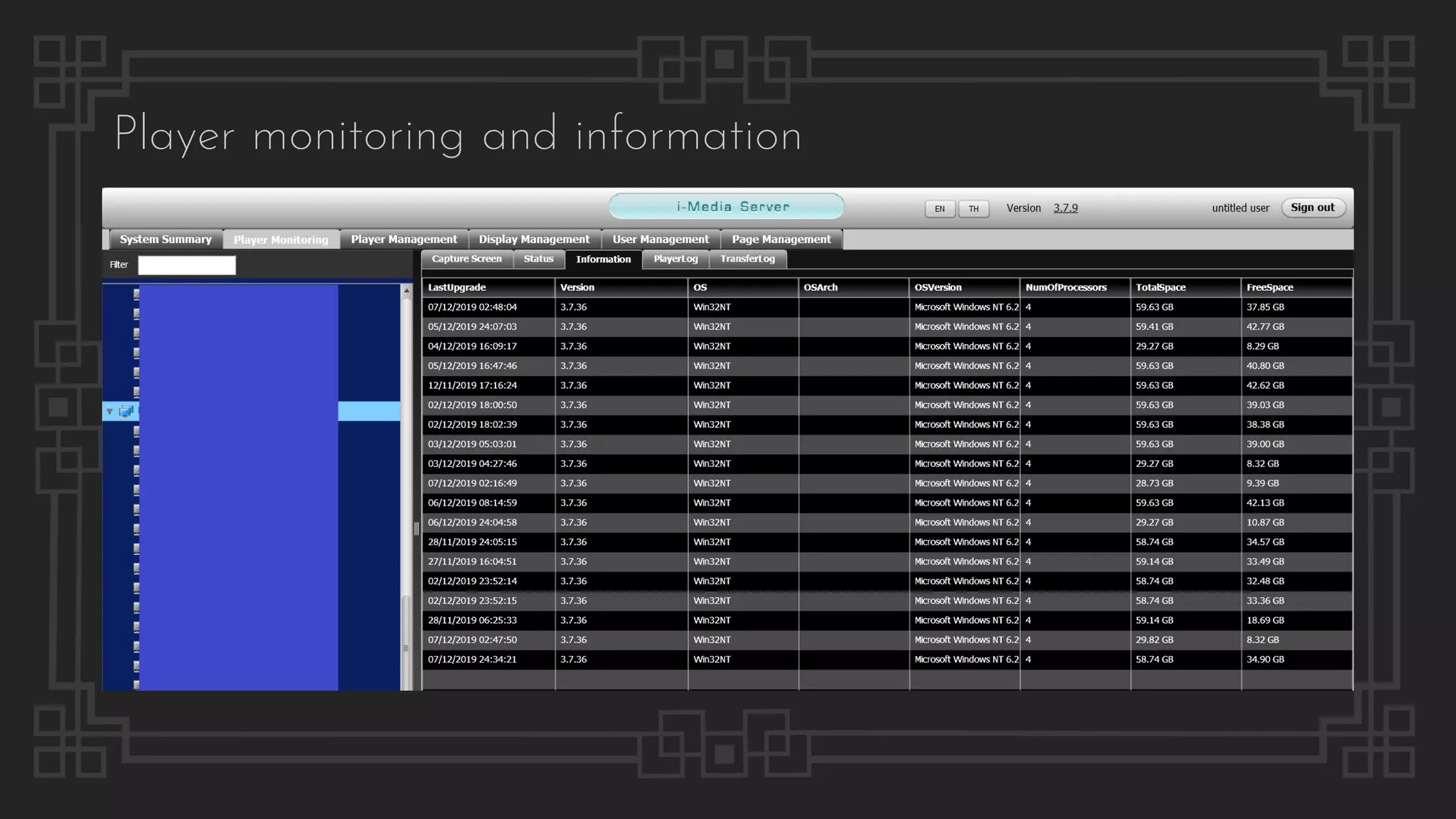Sort by the FreeSpace column header
The image size is (1456, 819).
tap(1297, 287)
